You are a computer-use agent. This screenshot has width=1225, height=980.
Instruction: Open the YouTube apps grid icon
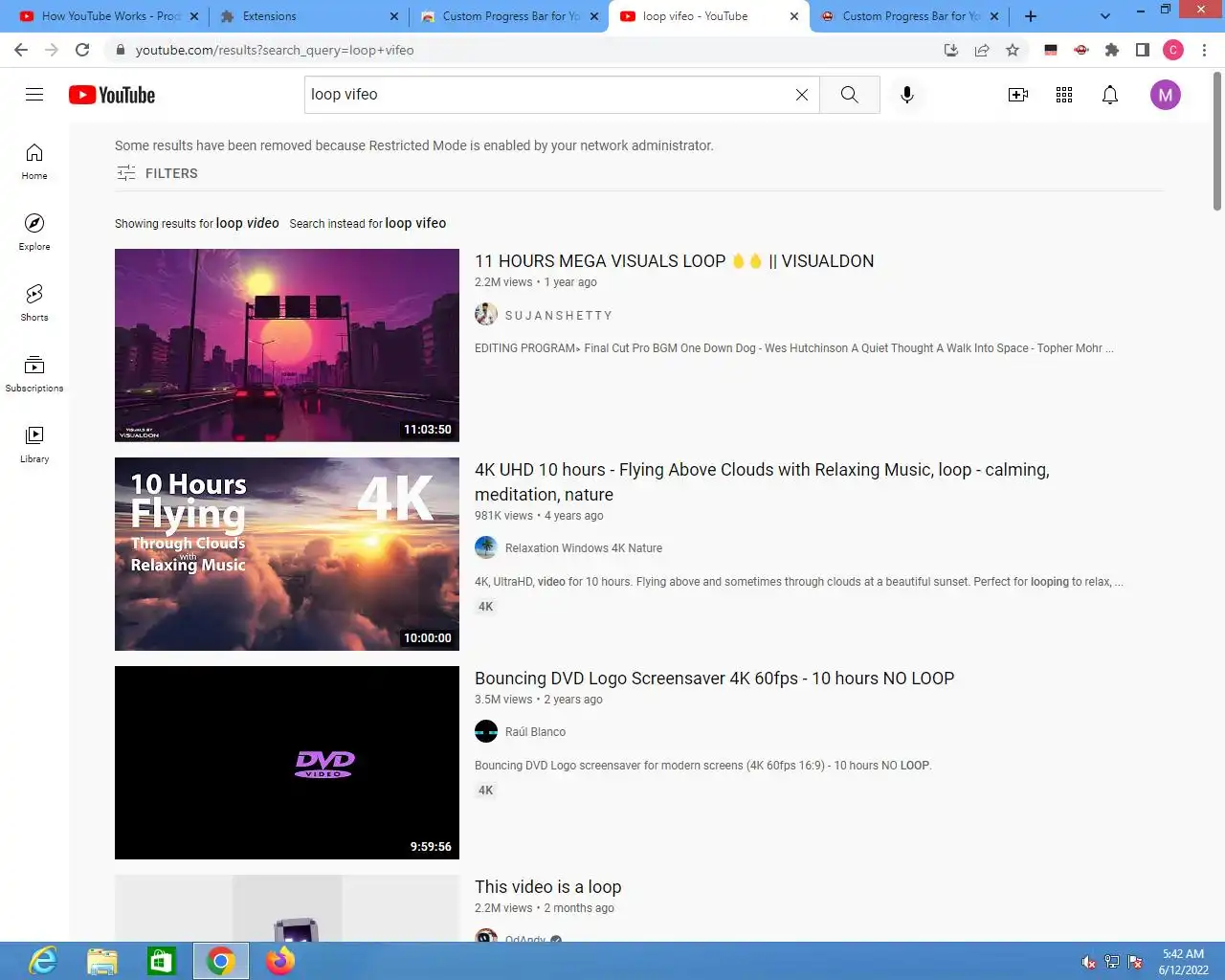point(1064,95)
